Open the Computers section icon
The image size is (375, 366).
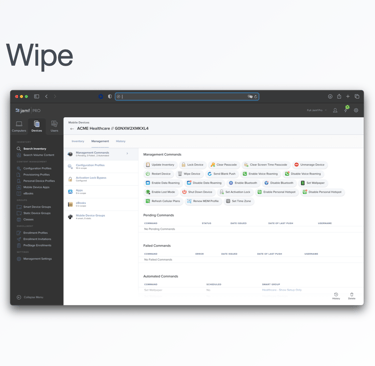point(19,126)
